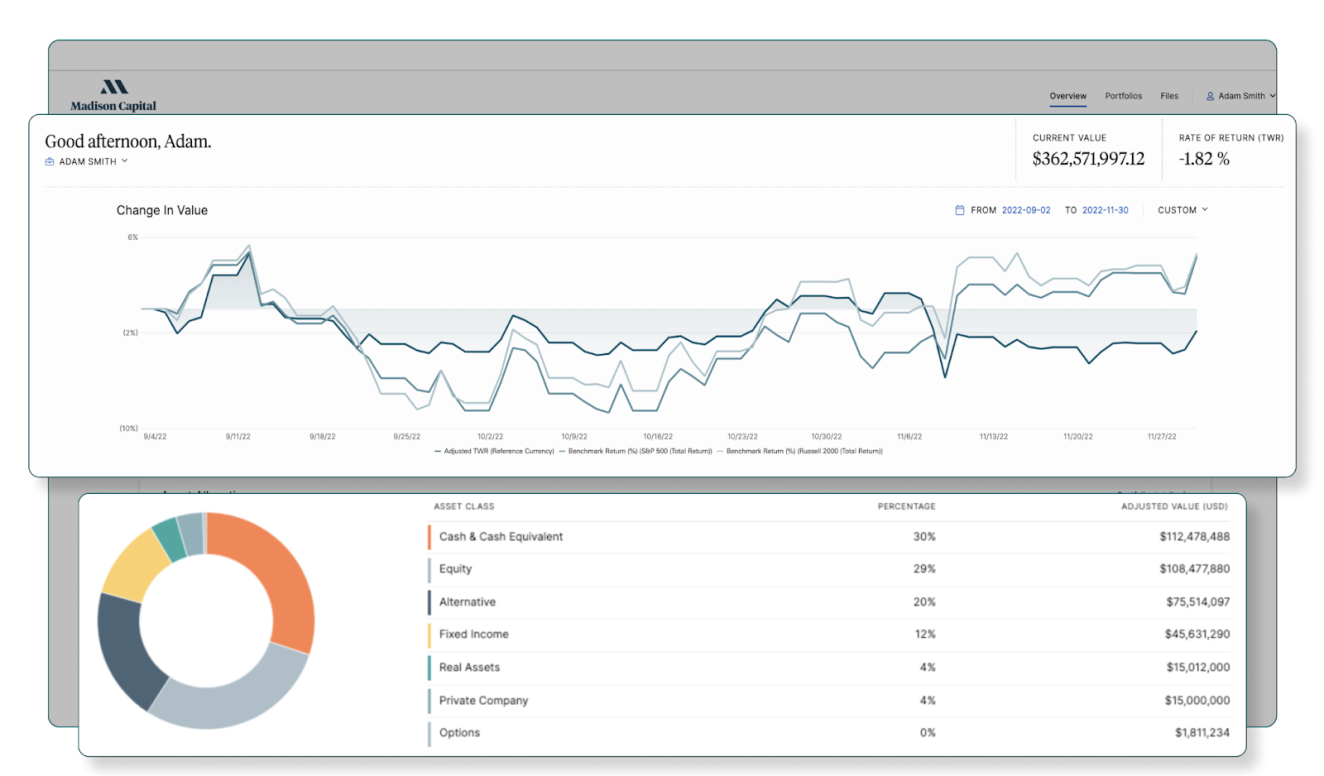Click the teal Real Assets color bar
1324x776 pixels.
pyautogui.click(x=429, y=667)
